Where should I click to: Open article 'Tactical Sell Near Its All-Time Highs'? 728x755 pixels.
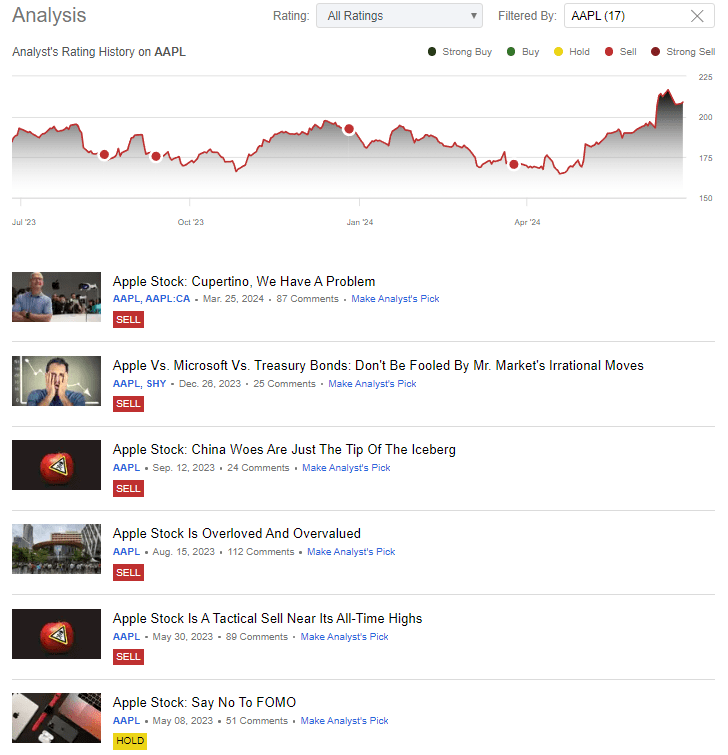pos(267,618)
